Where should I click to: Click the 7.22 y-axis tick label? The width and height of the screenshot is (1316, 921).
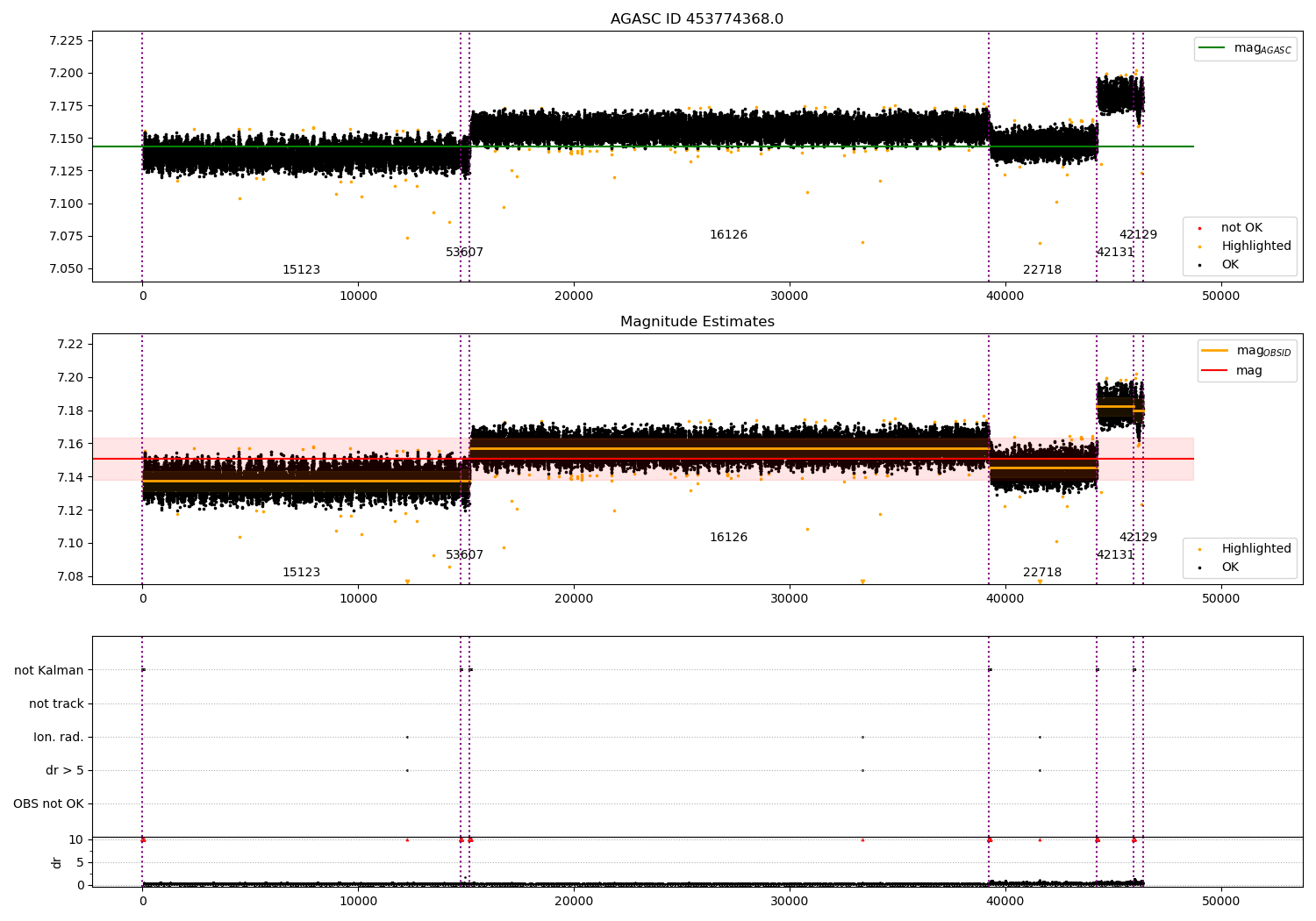pos(69,344)
